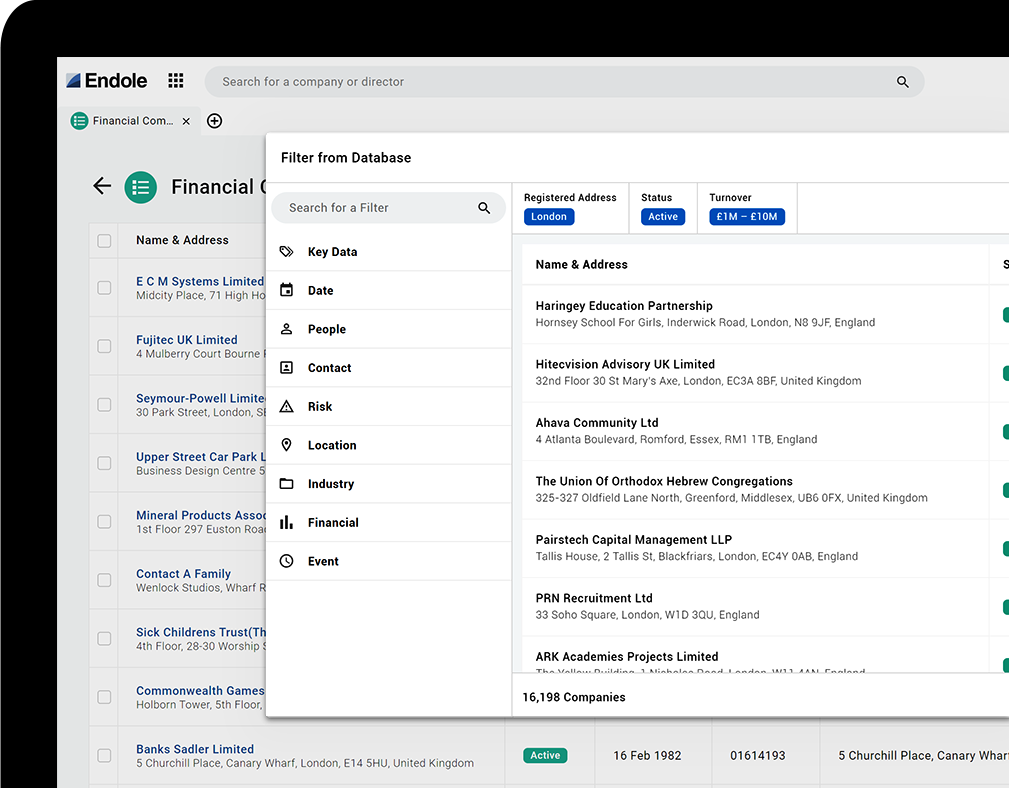
Task: Open Banks Sadler Limited link
Action: (x=195, y=749)
